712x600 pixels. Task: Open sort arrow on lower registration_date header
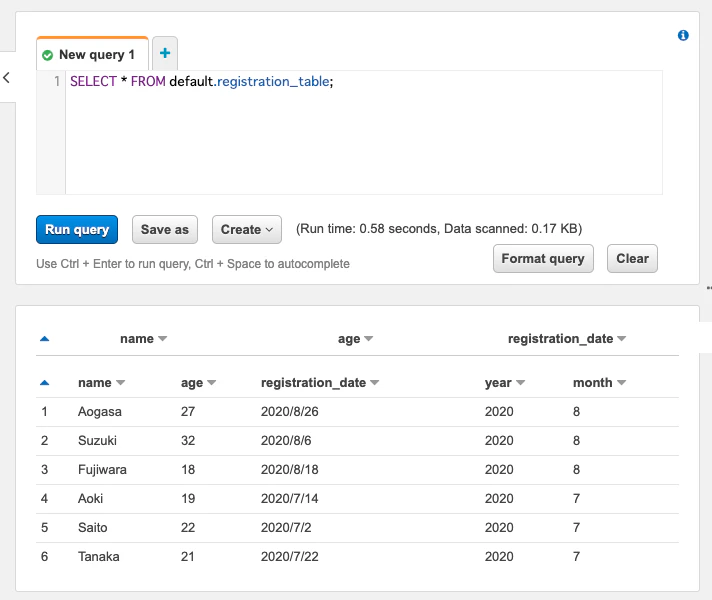tap(375, 383)
